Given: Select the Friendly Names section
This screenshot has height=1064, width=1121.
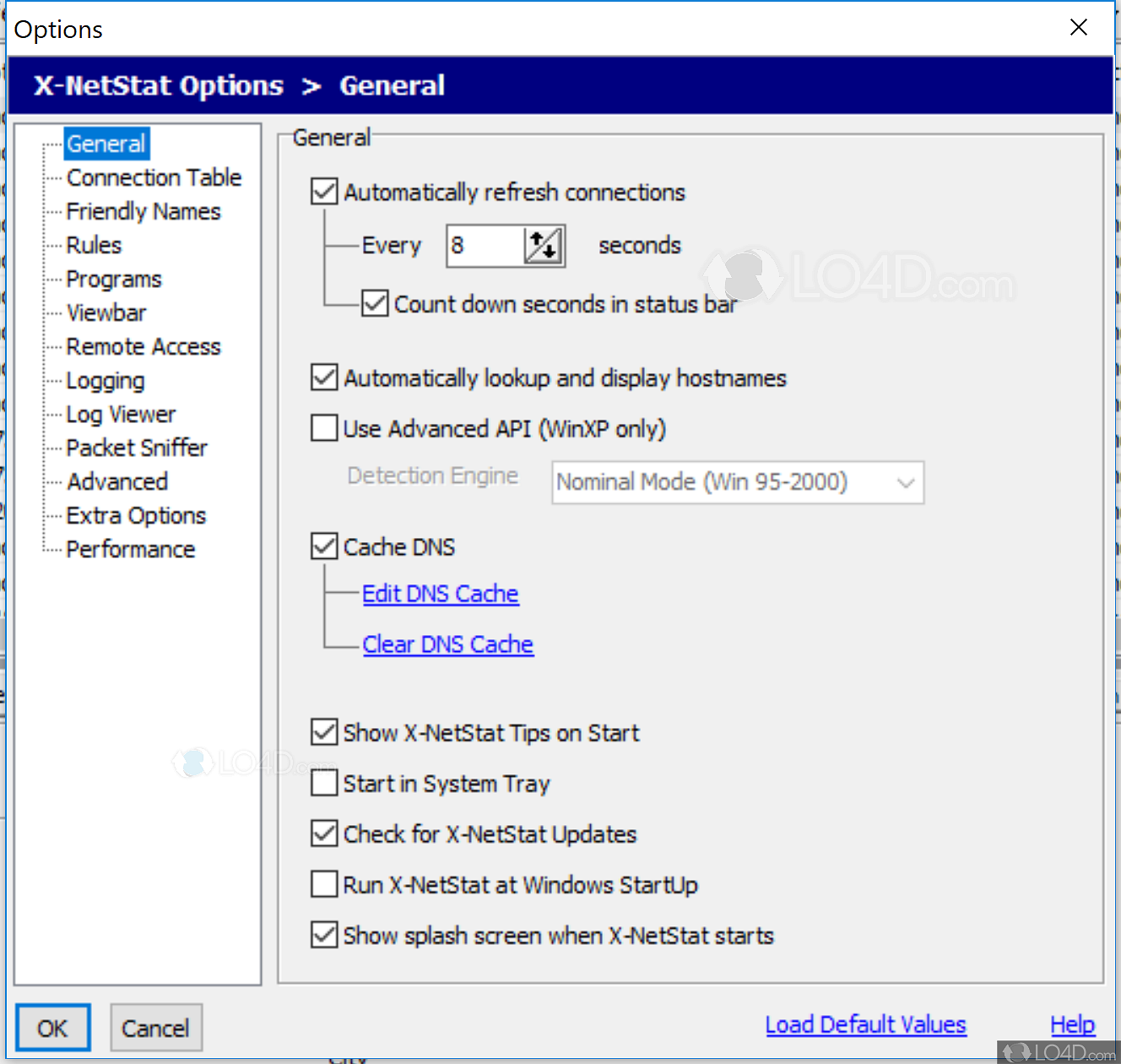Looking at the screenshot, I should 143,211.
